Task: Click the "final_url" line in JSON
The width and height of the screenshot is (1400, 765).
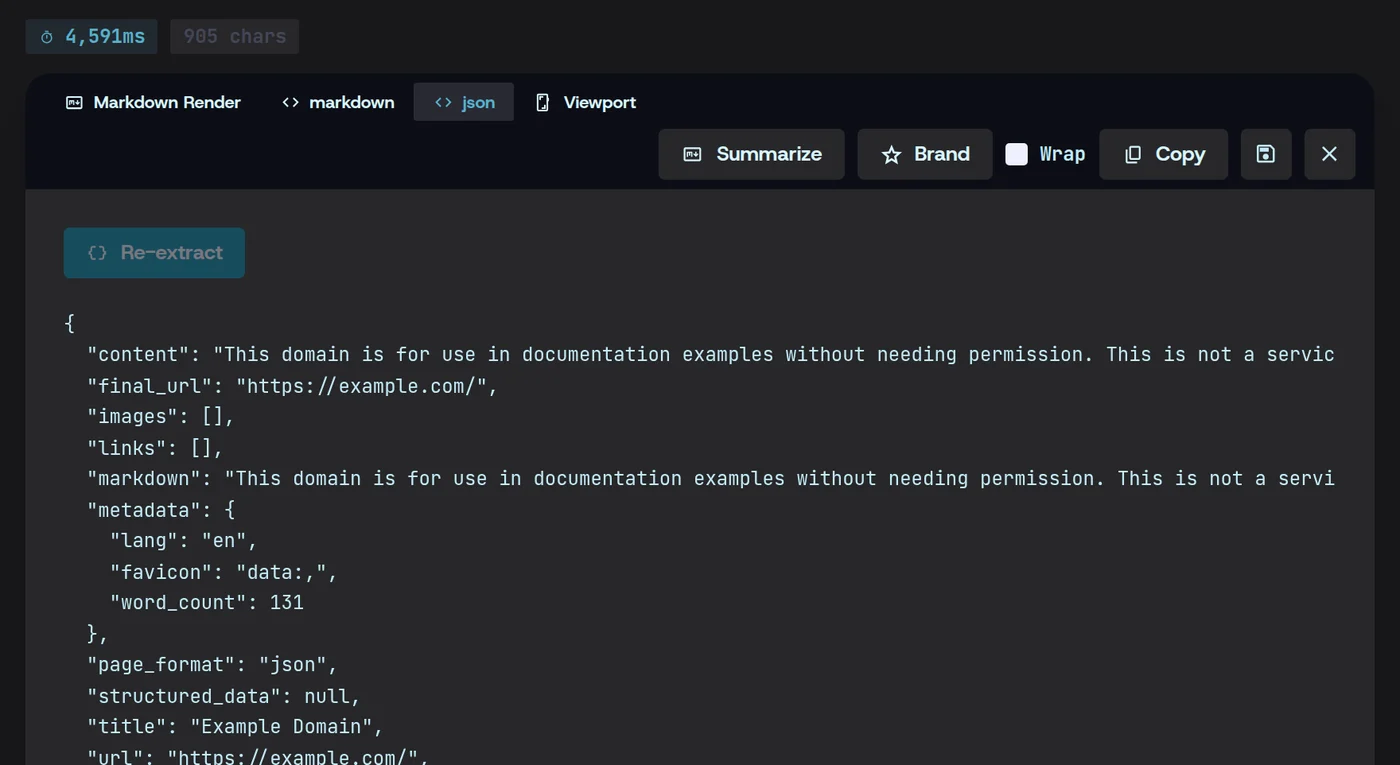Action: (x=292, y=386)
